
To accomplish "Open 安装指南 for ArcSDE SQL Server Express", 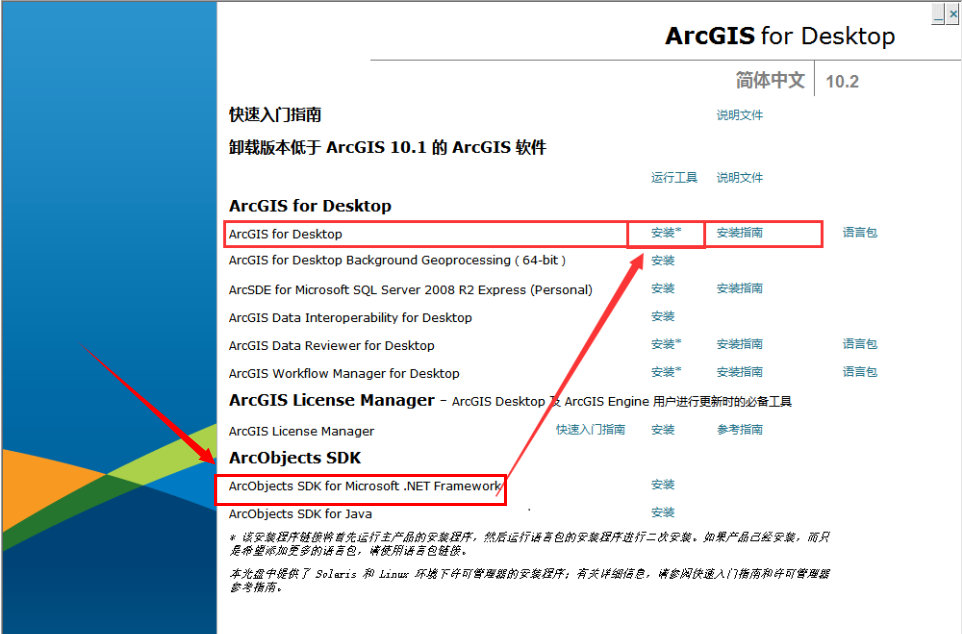I will tap(739, 288).
